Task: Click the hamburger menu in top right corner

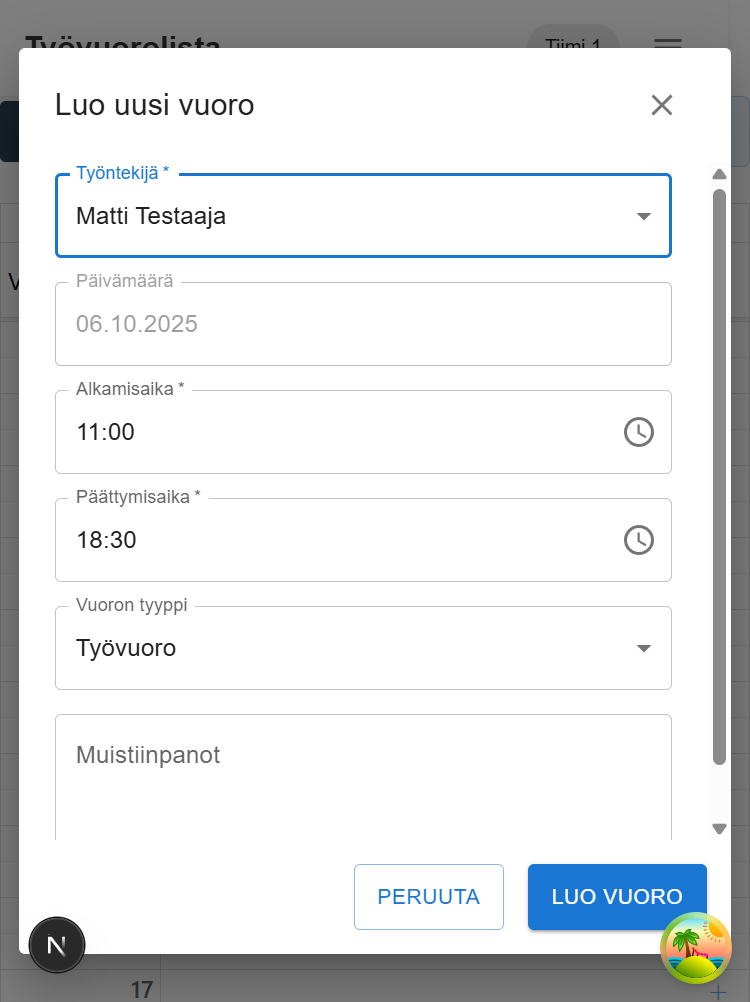Action: click(x=667, y=45)
